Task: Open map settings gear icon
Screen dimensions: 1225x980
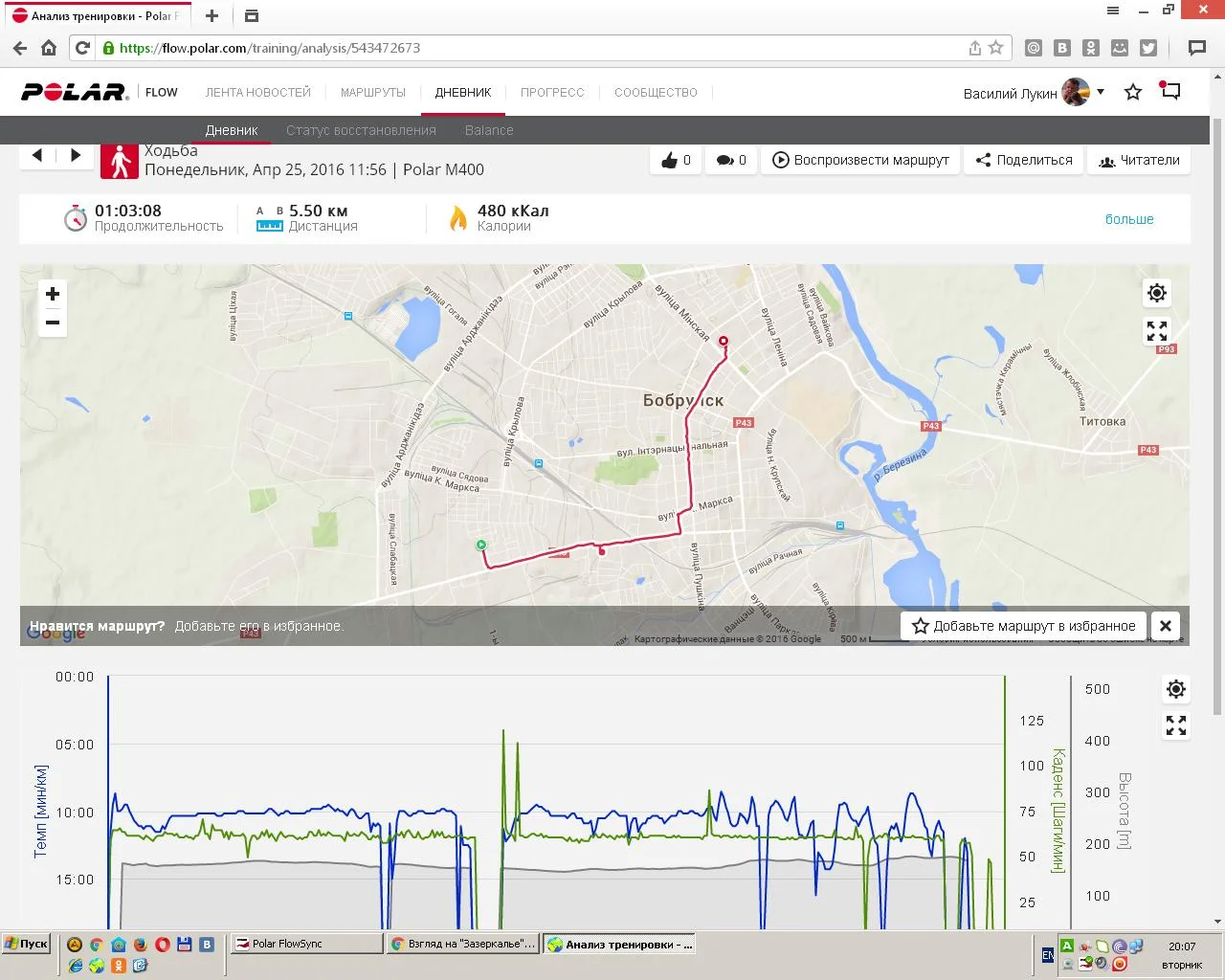Action: coord(1157,293)
